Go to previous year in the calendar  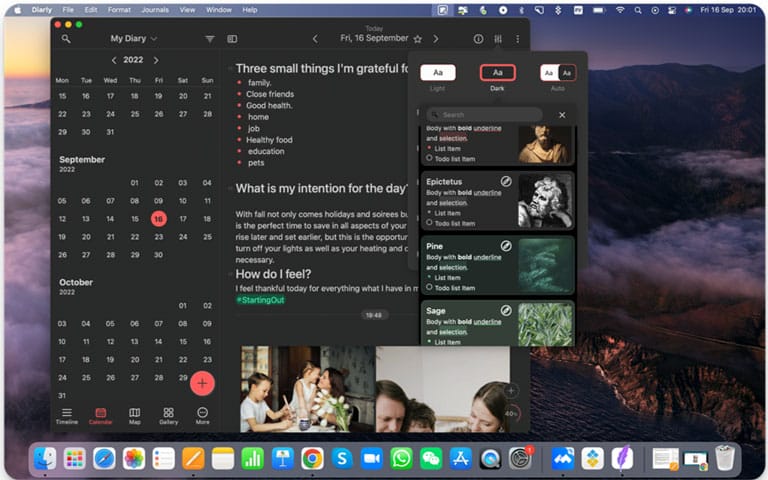[x=114, y=60]
